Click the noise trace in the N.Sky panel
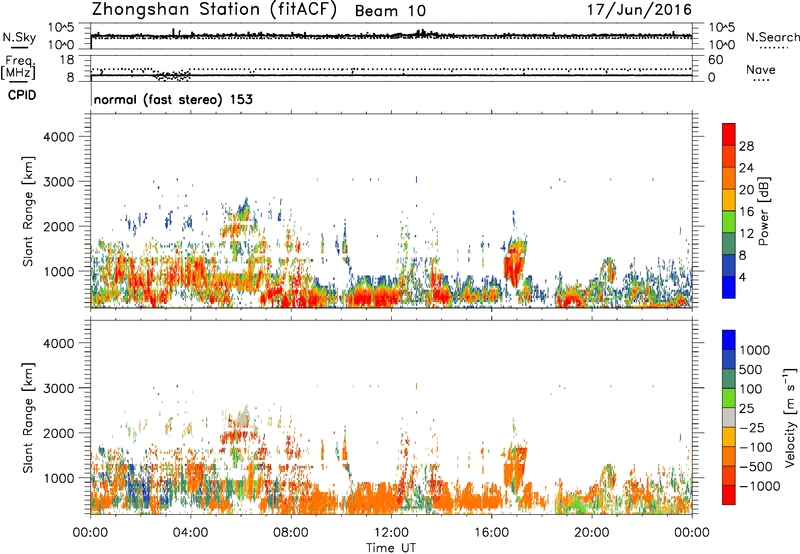 pyautogui.click(x=391, y=36)
